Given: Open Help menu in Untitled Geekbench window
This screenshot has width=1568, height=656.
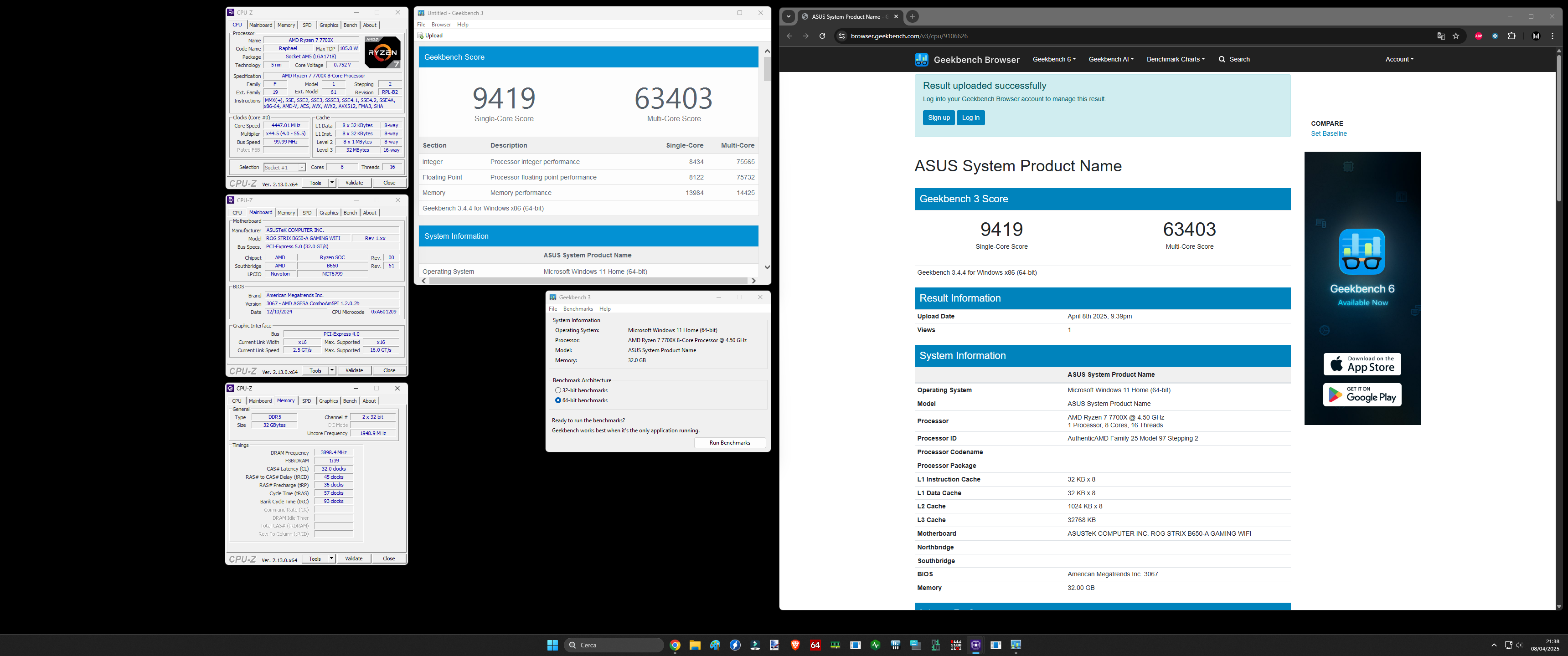Looking at the screenshot, I should (x=463, y=24).
